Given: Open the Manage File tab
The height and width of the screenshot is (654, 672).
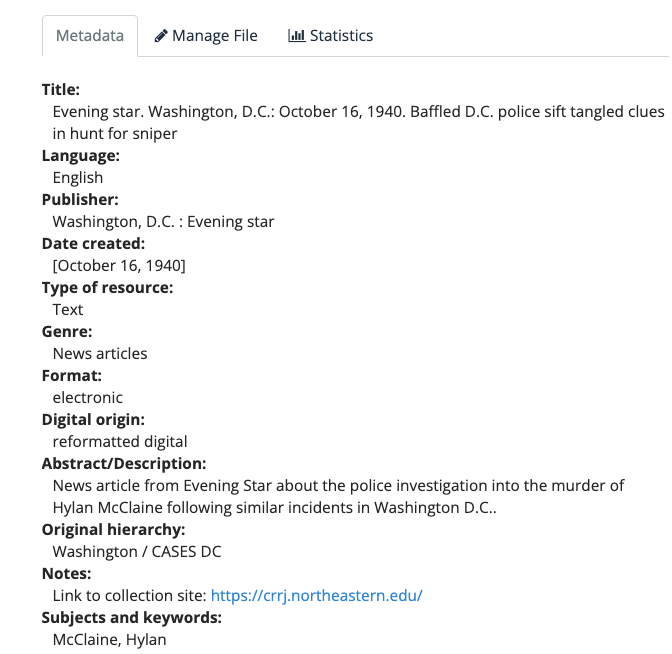Looking at the screenshot, I should pos(205,36).
